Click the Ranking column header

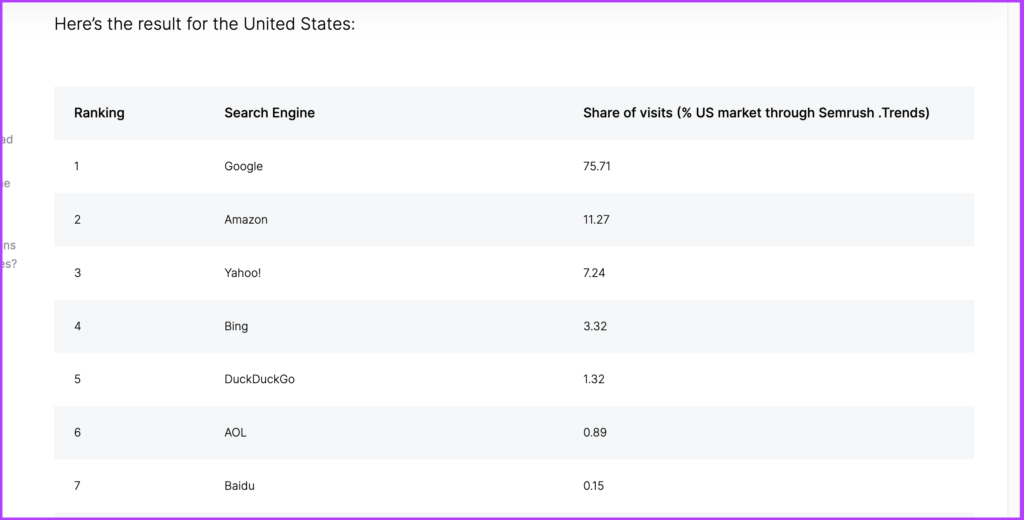point(99,113)
